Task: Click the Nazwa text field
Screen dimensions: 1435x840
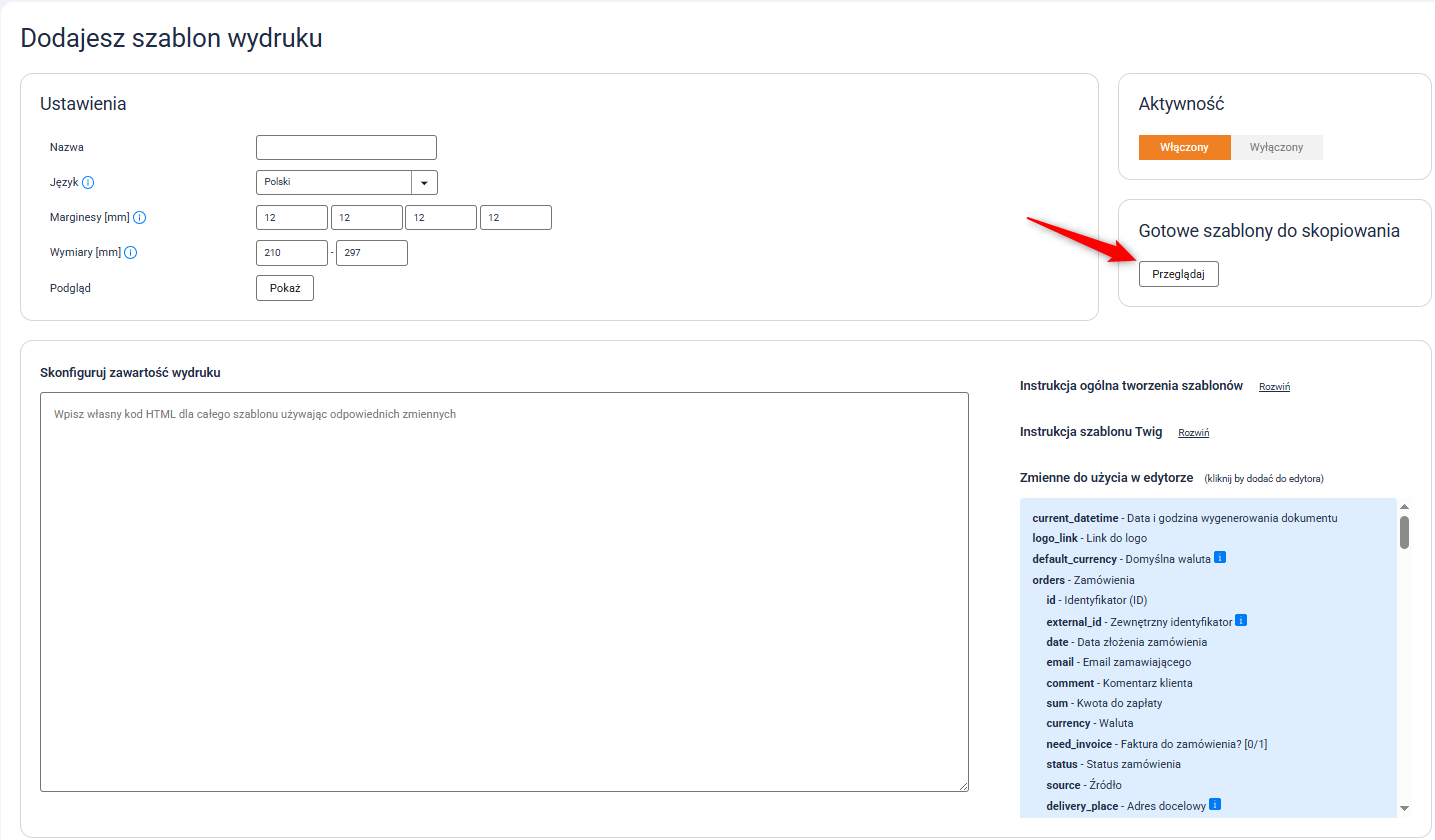Action: pyautogui.click(x=346, y=148)
